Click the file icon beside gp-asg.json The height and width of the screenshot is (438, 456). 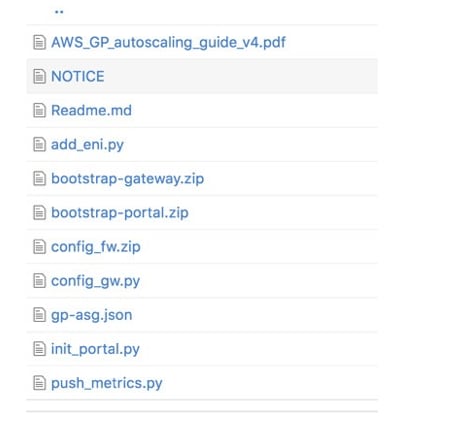coord(39,315)
